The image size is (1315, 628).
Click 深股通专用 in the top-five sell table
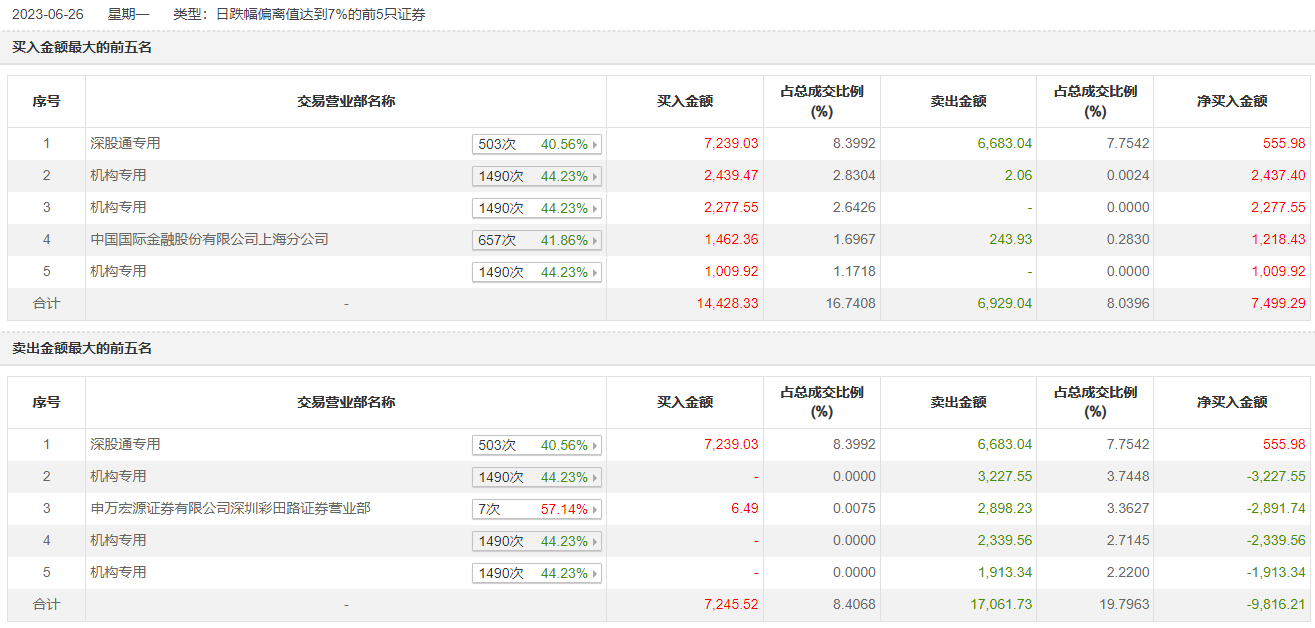tap(125, 445)
